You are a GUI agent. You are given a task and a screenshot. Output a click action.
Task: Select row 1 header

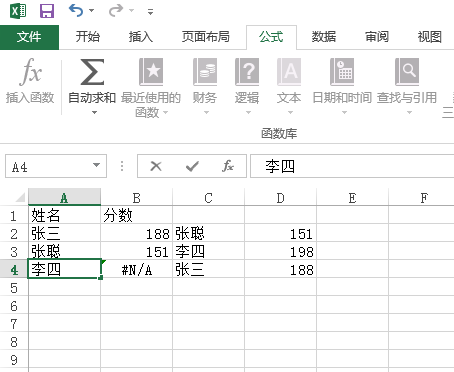pos(14,216)
